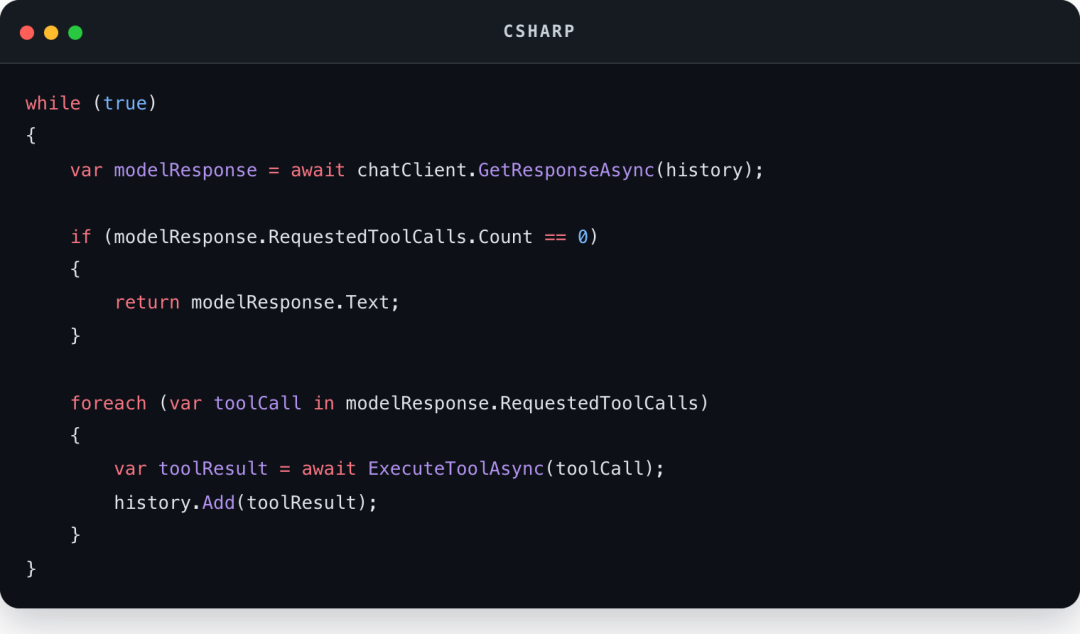1080x634 pixels.
Task: Click the red close window dot
Action: [x=27, y=32]
